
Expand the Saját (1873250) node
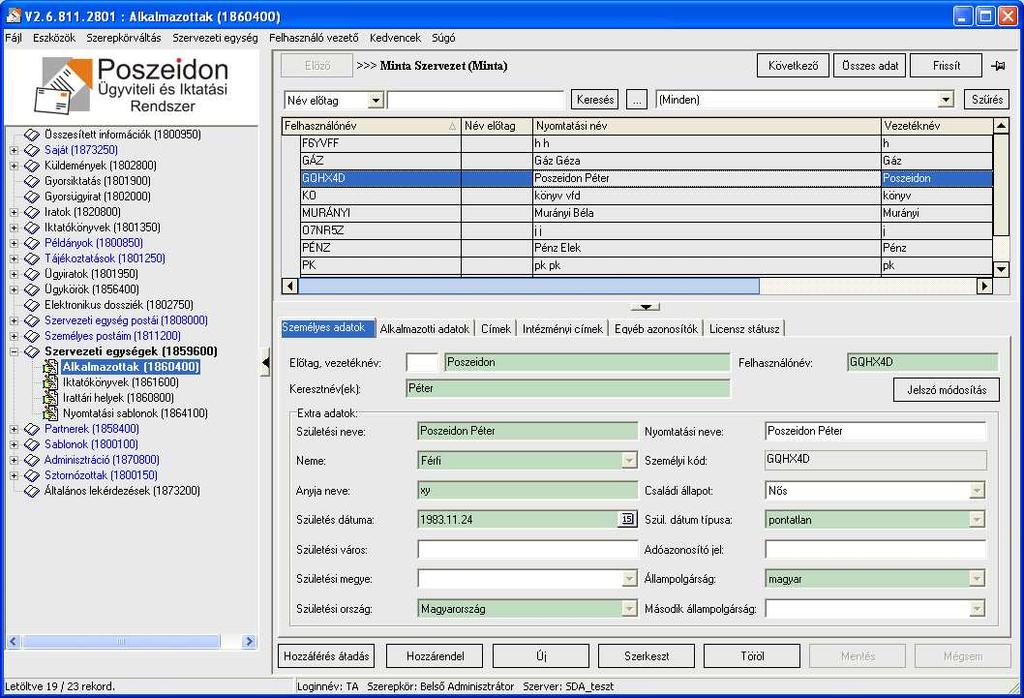(14, 150)
